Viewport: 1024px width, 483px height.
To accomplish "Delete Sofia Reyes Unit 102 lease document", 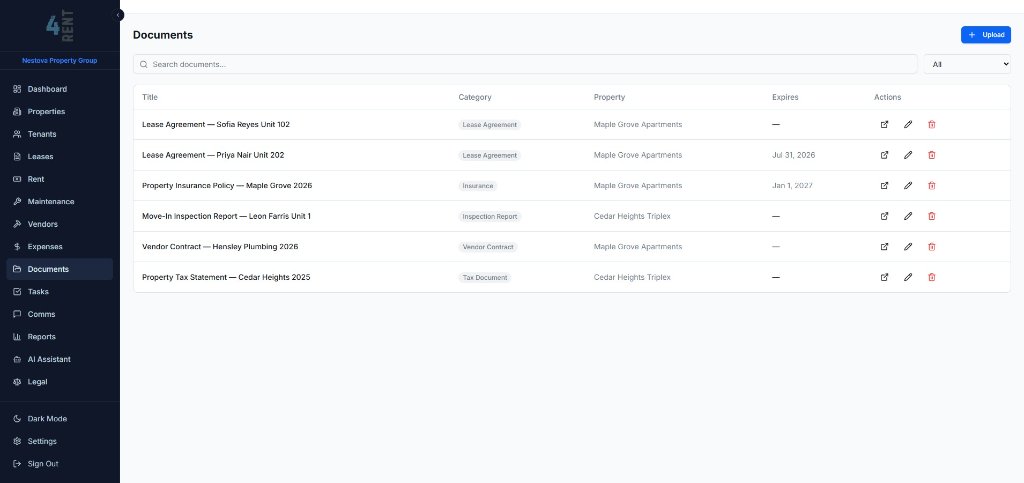I will (931, 124).
